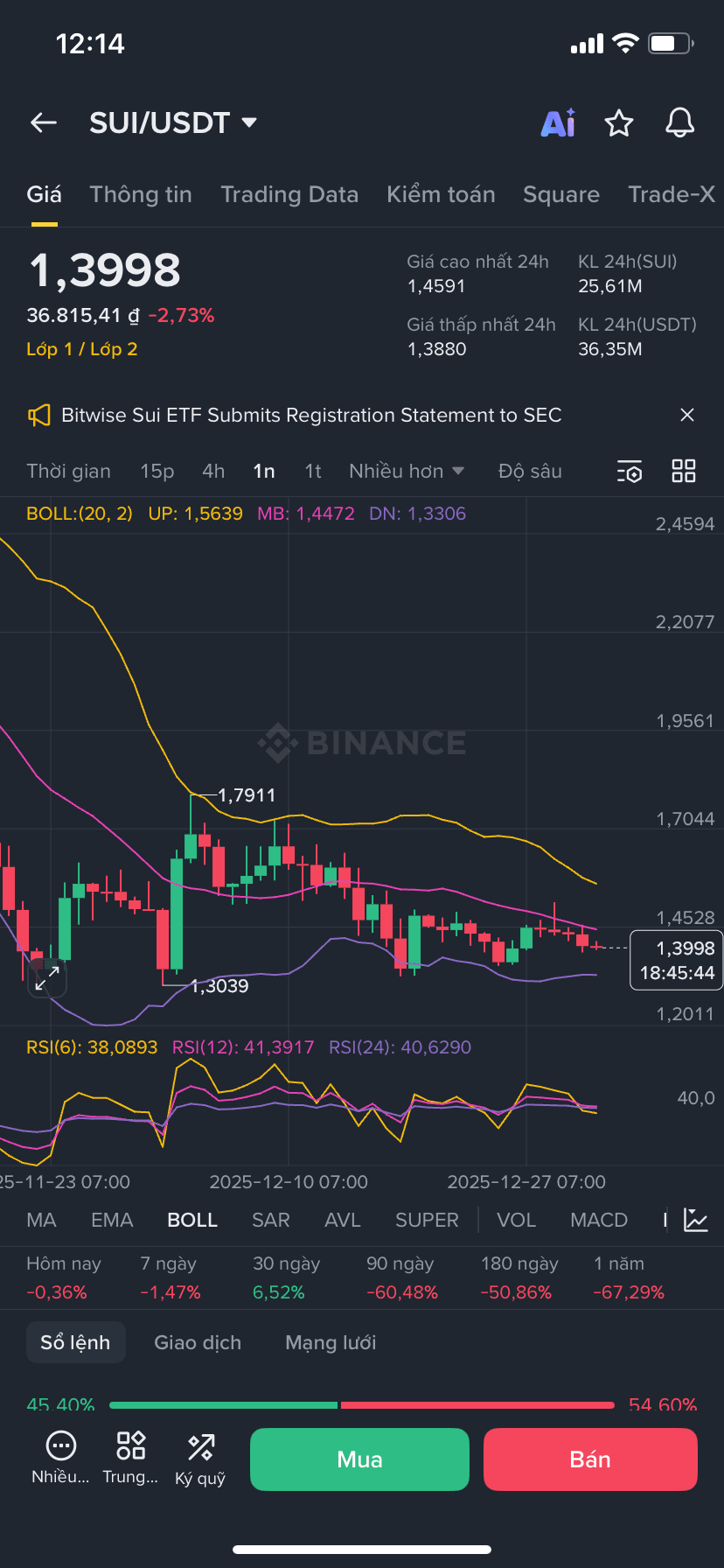Screen dimensions: 724x1568
Task: Select the 1t interval
Action: pyautogui.click(x=313, y=471)
